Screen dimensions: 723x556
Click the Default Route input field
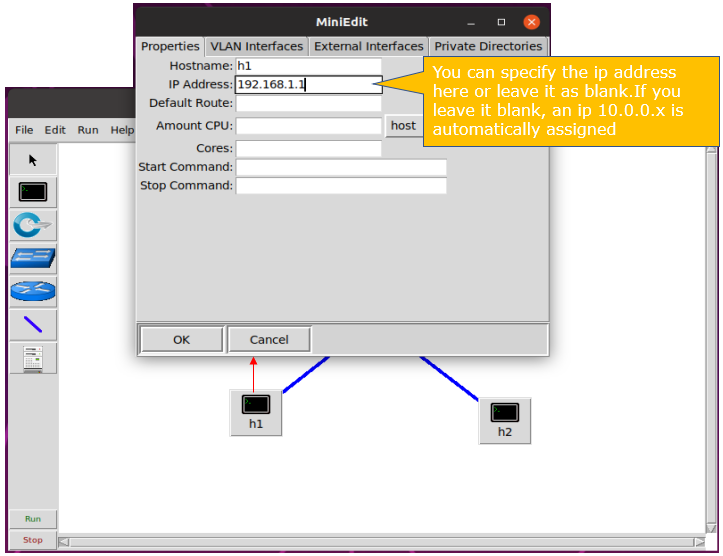(x=308, y=104)
